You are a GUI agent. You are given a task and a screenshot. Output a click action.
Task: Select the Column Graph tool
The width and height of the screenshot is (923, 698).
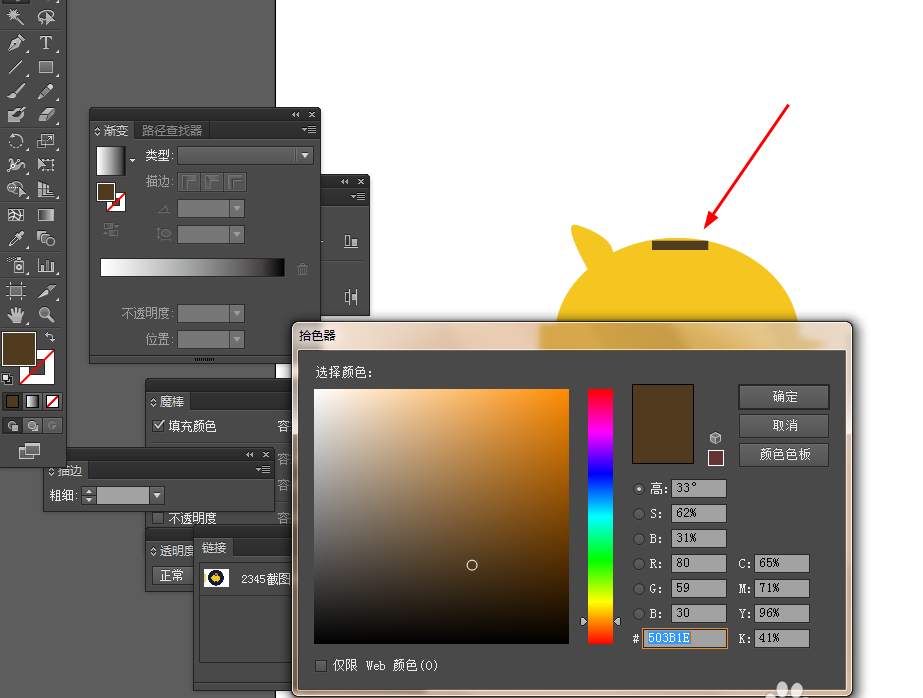tap(46, 265)
